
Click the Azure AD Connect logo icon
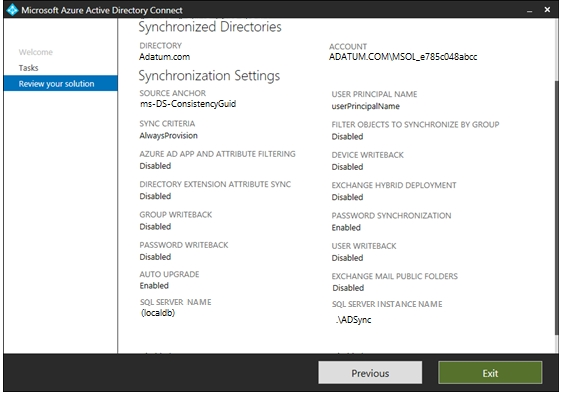pos(12,10)
